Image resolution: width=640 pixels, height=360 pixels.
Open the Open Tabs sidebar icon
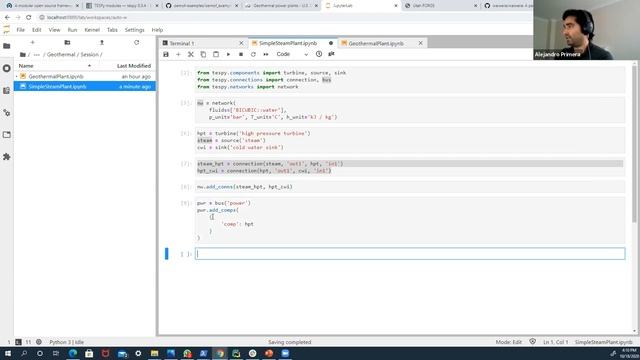(x=7, y=135)
